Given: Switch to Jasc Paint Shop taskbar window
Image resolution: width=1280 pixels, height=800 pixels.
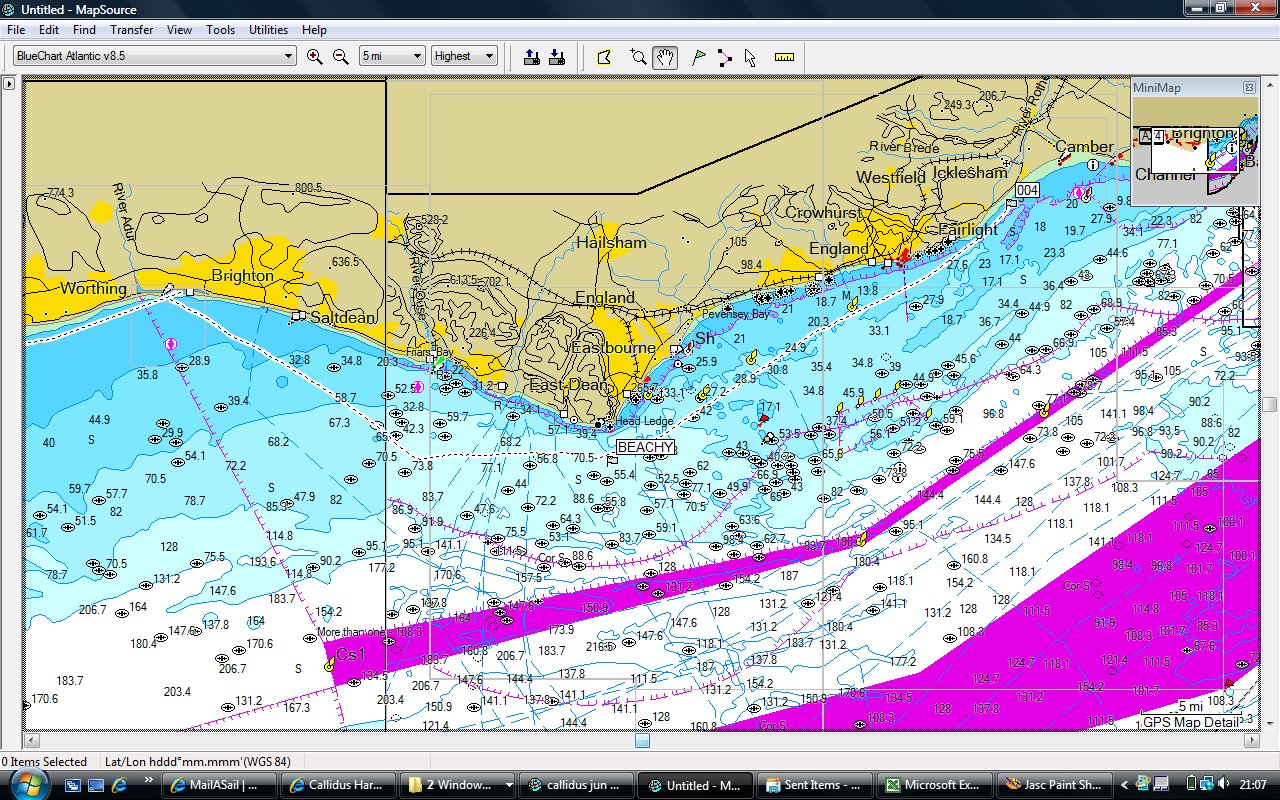Looking at the screenshot, I should [x=1056, y=785].
